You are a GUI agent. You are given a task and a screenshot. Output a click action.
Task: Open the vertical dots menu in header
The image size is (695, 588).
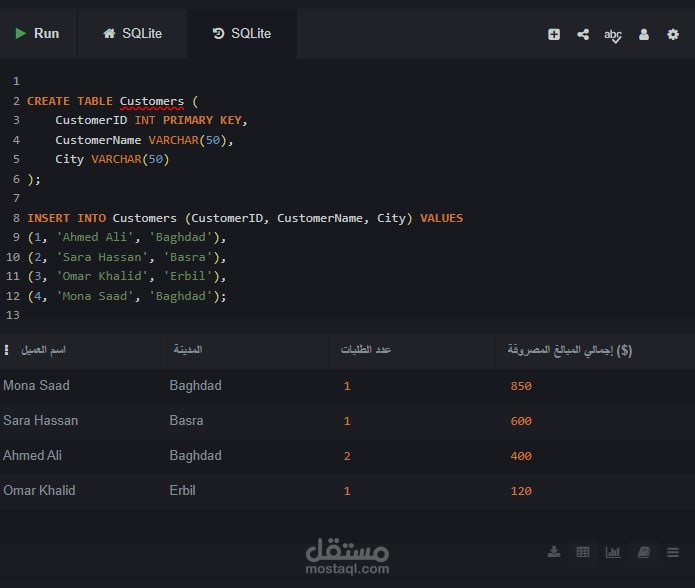click(6, 350)
